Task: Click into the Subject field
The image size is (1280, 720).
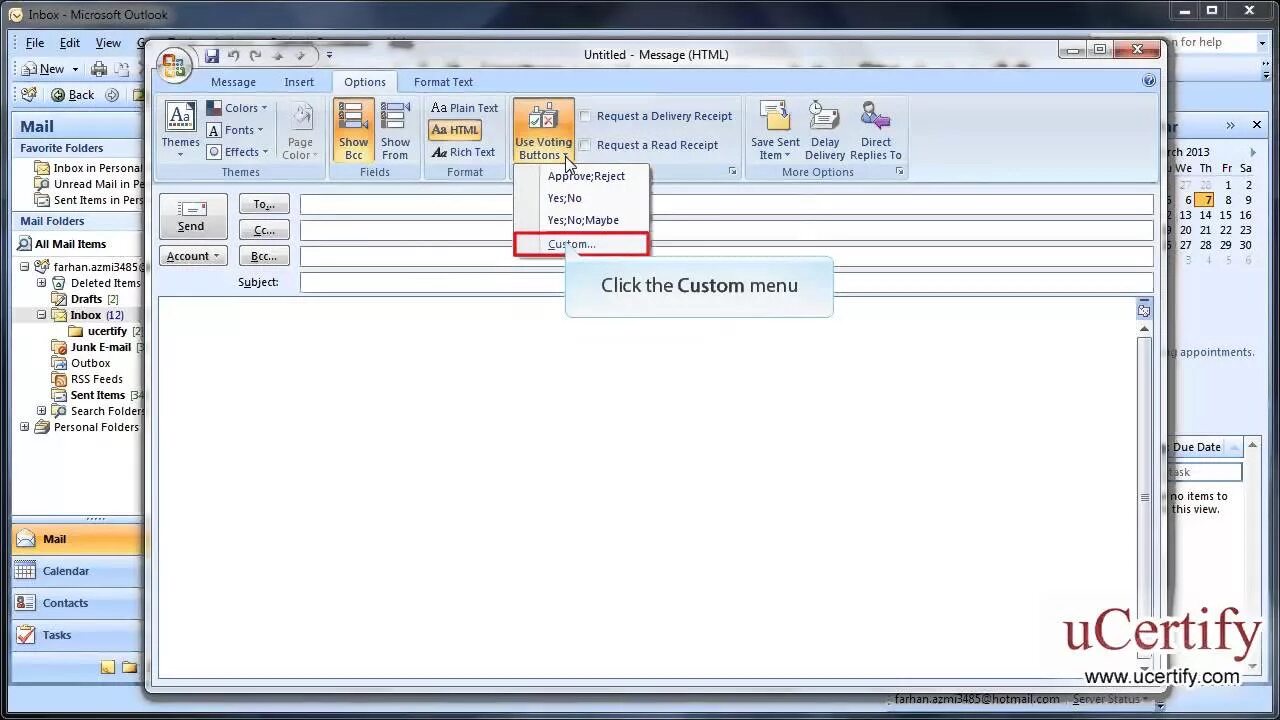Action: point(726,282)
